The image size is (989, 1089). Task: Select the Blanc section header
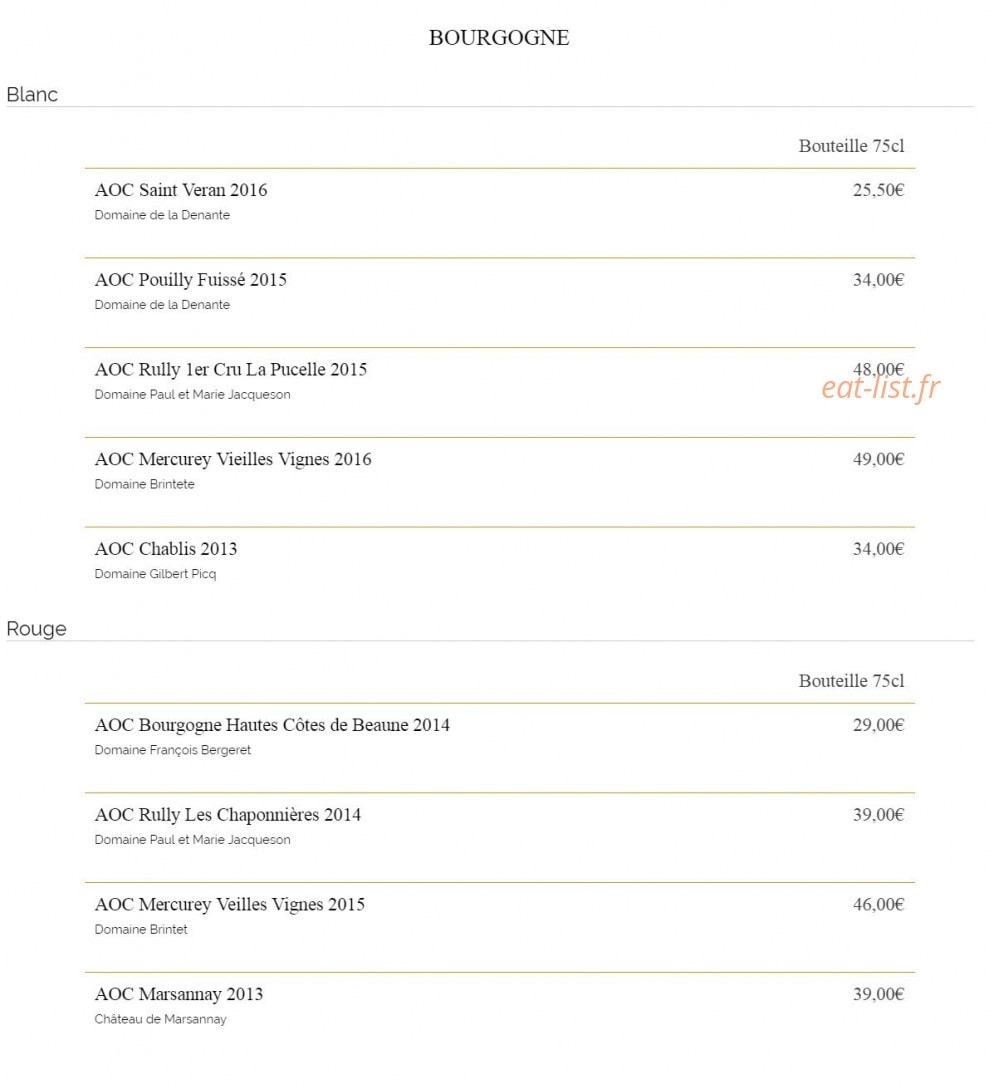pyautogui.click(x=32, y=94)
